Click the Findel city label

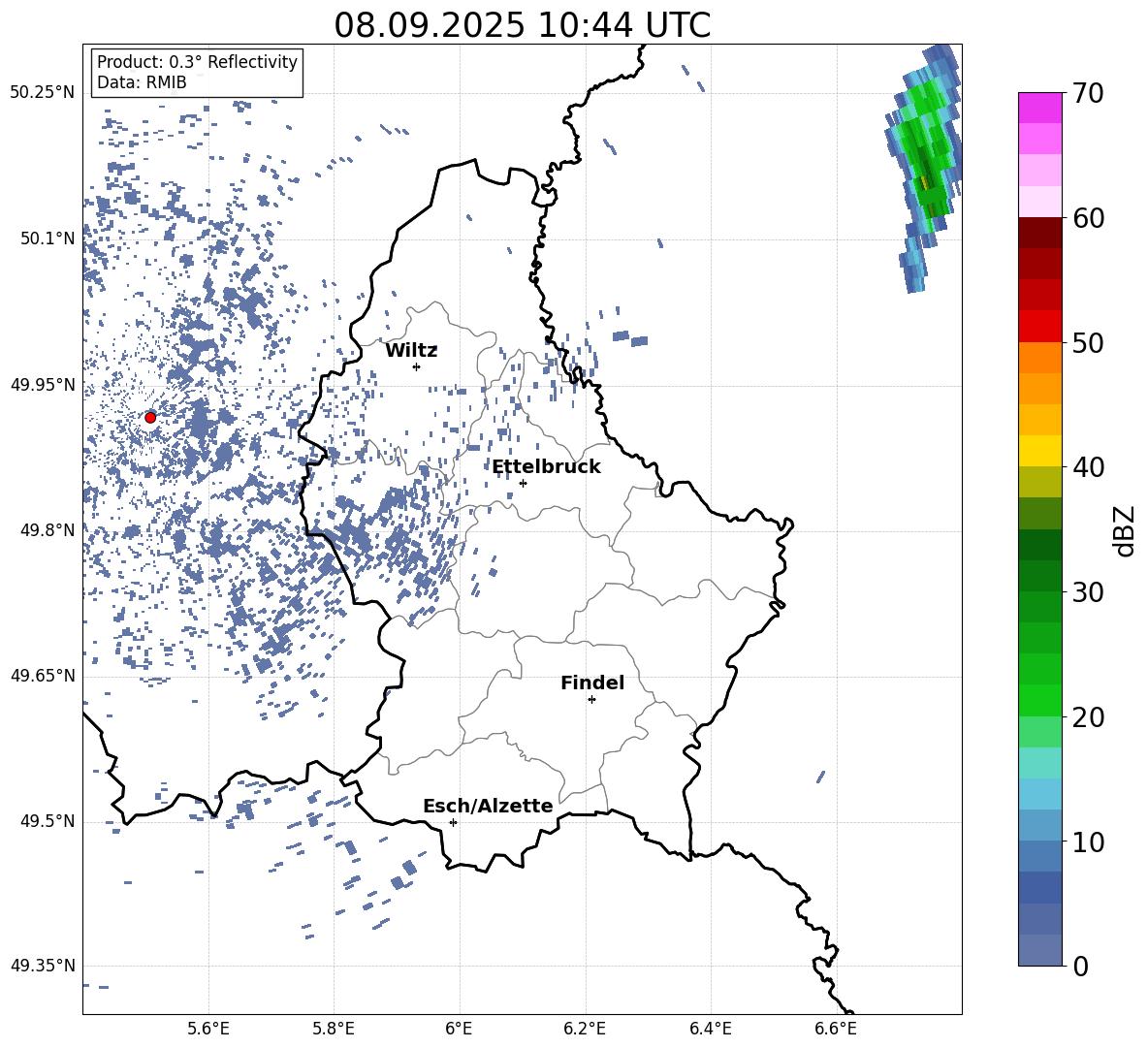tap(592, 683)
